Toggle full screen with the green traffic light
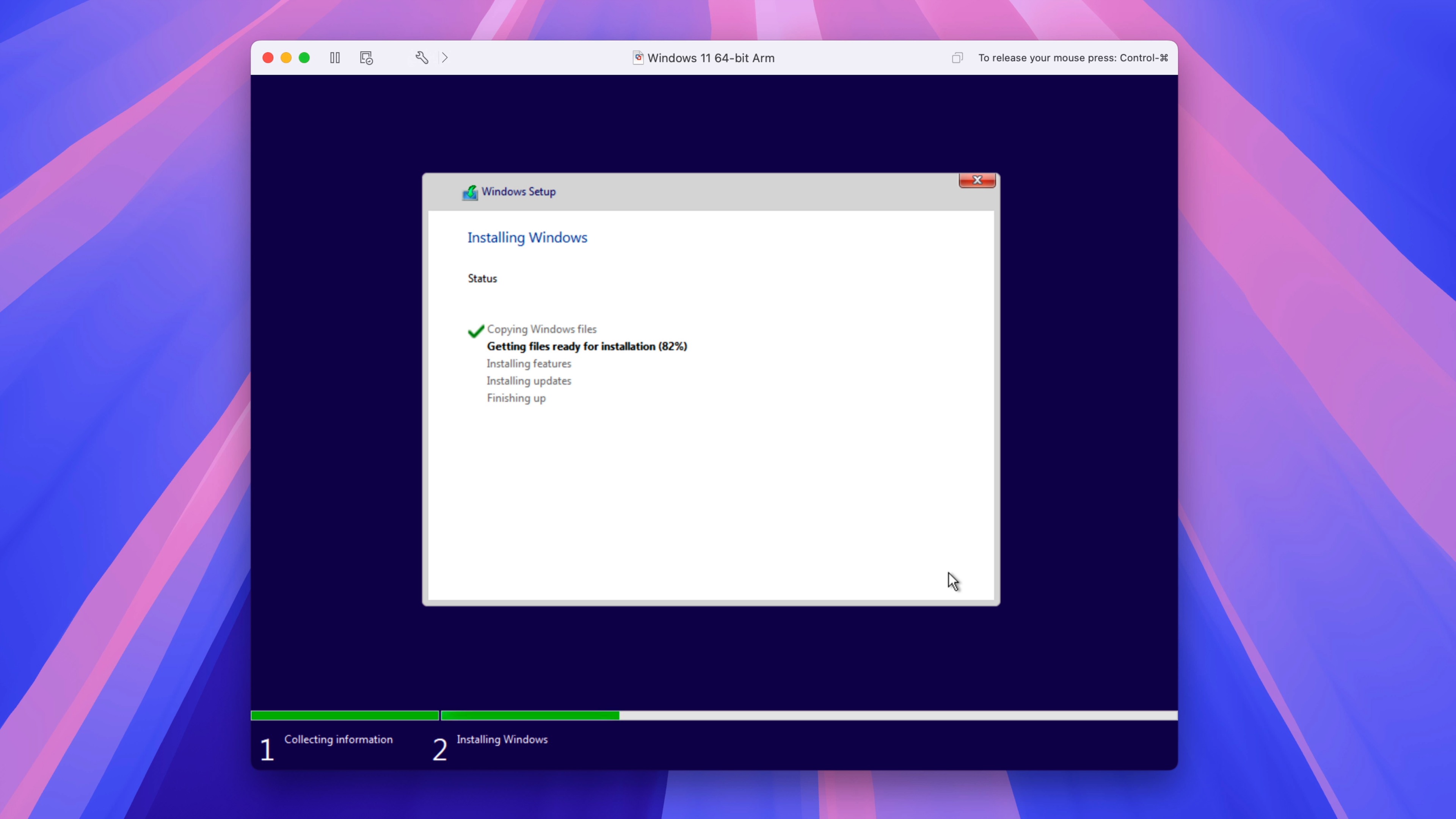 point(304,58)
